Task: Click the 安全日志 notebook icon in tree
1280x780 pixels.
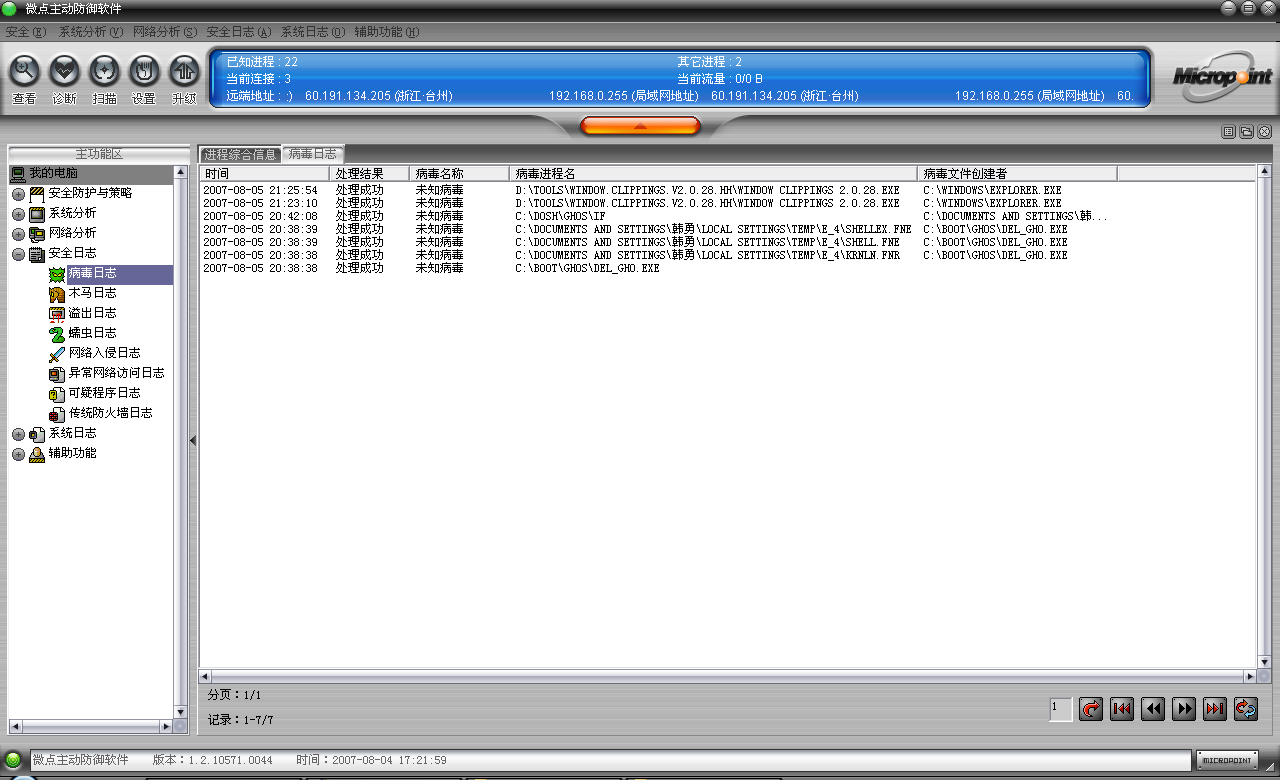Action: [x=37, y=254]
